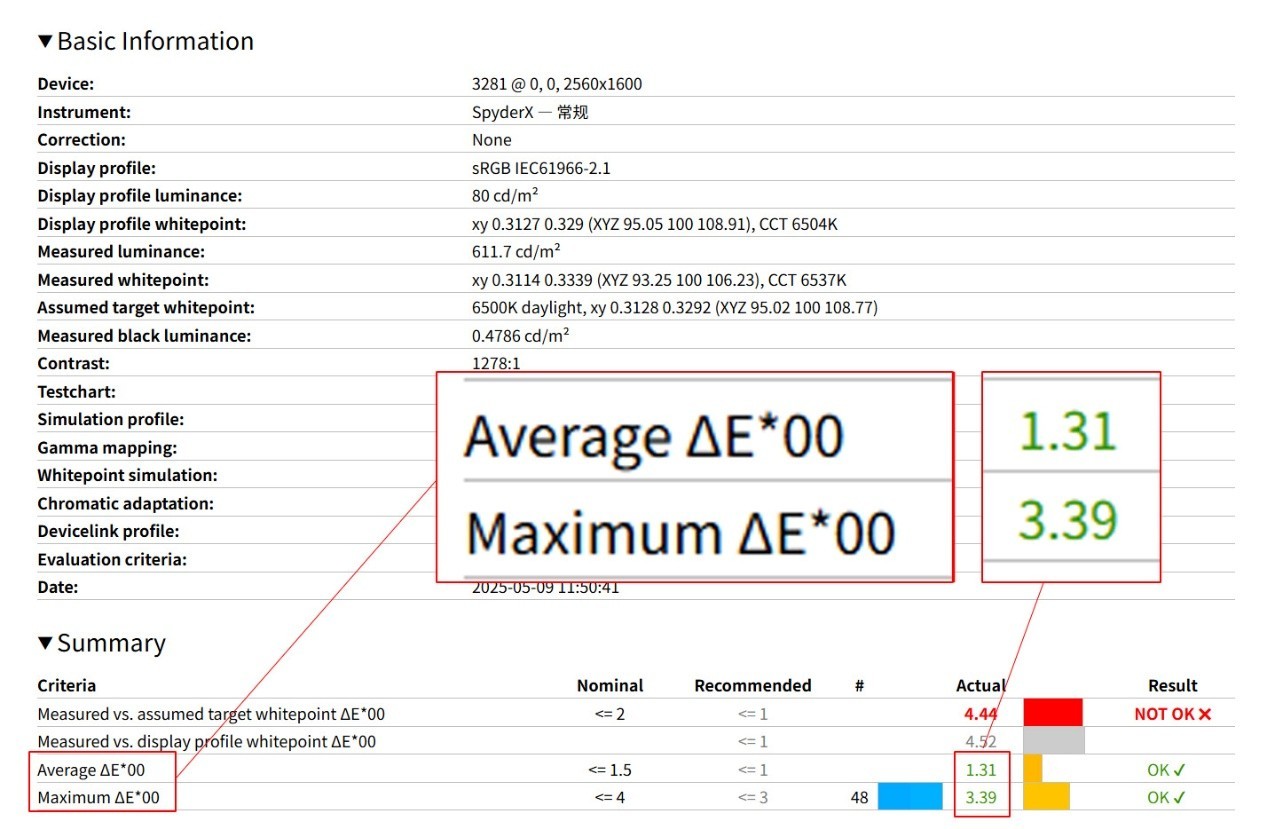
Task: Click the Recommended column header
Action: click(x=752, y=685)
